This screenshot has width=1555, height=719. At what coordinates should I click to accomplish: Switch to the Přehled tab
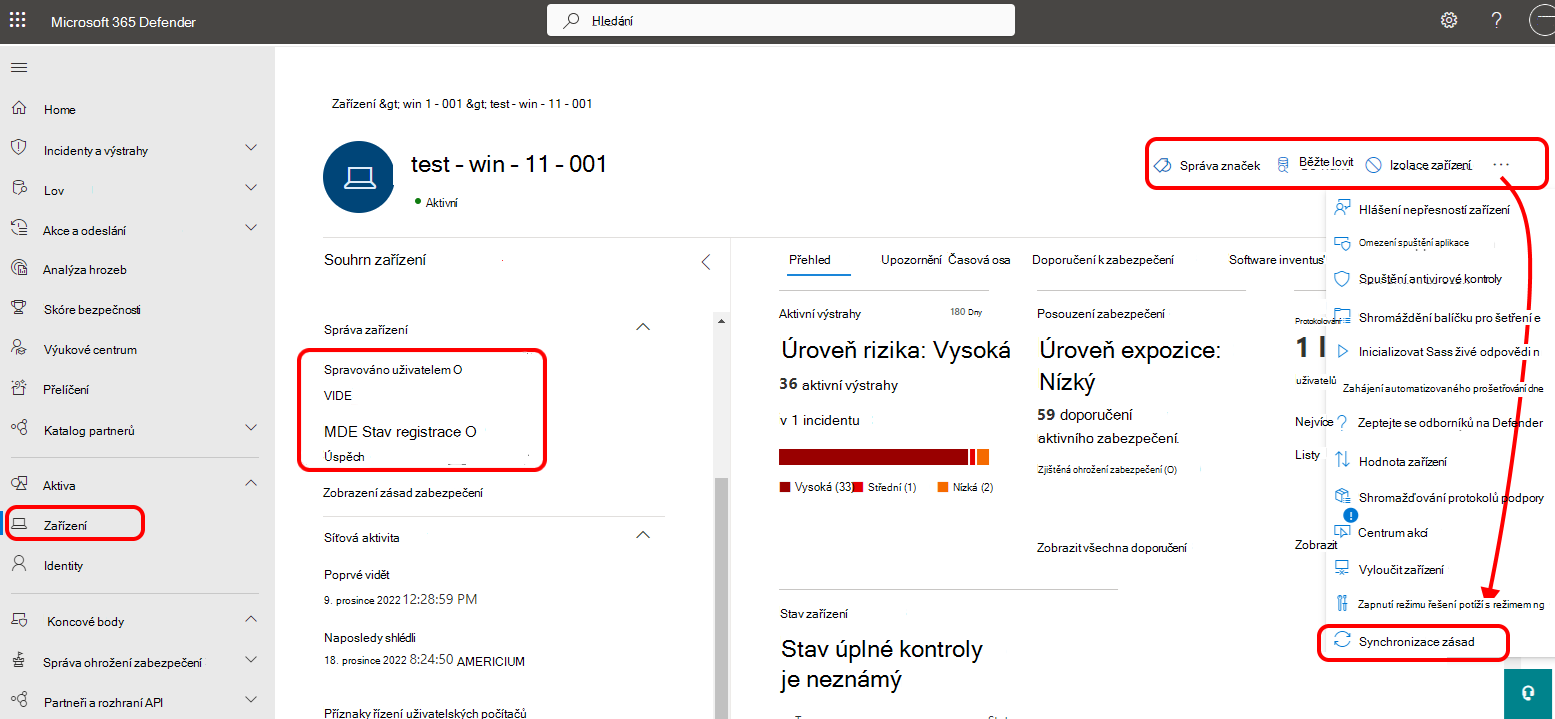[x=810, y=259]
